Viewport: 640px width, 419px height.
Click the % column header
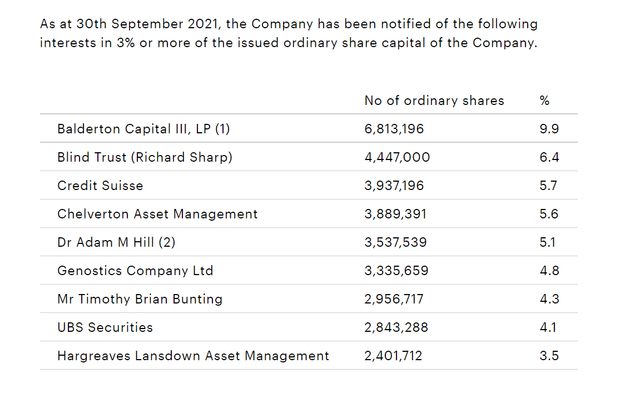point(544,100)
